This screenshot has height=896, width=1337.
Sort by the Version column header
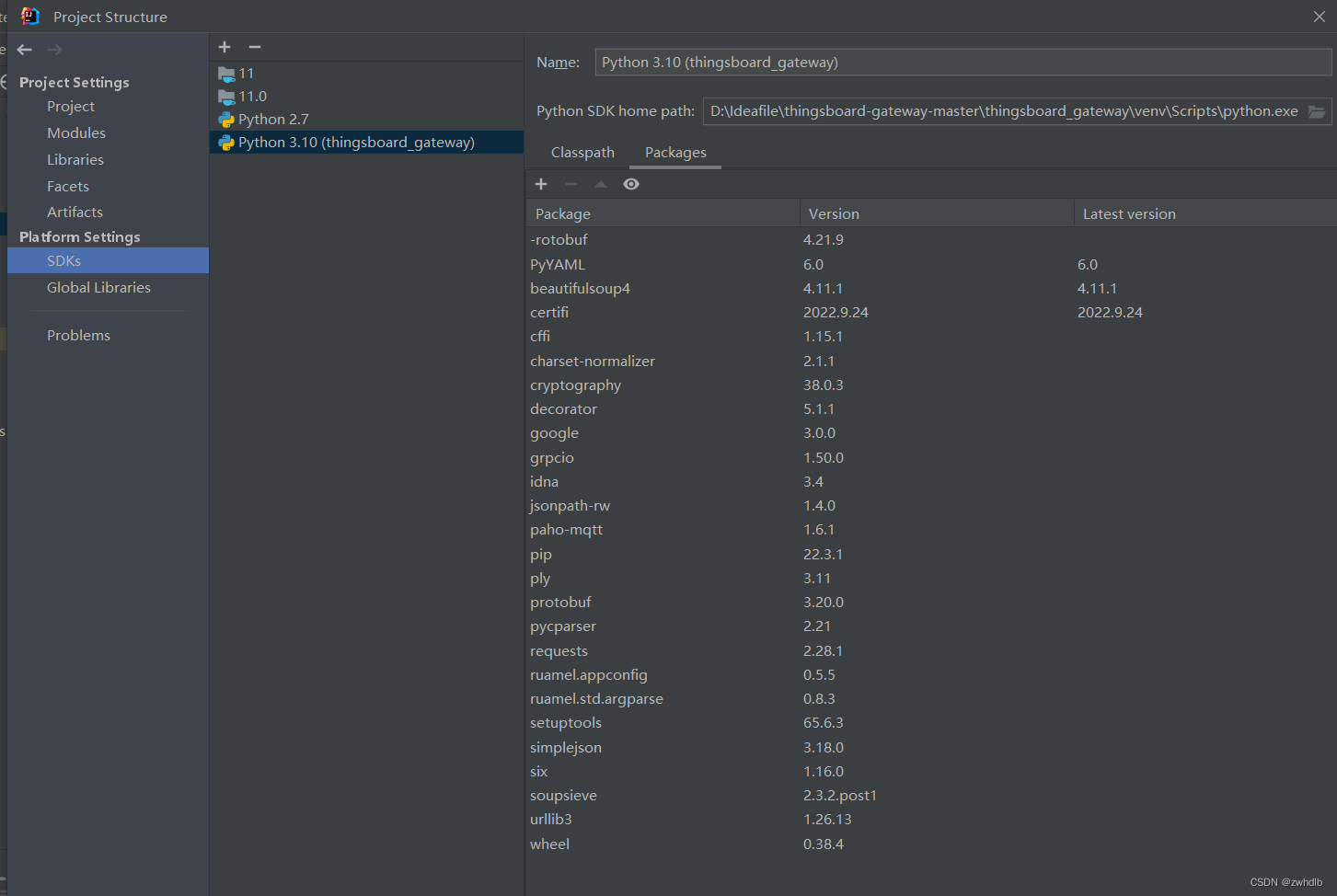click(x=937, y=214)
